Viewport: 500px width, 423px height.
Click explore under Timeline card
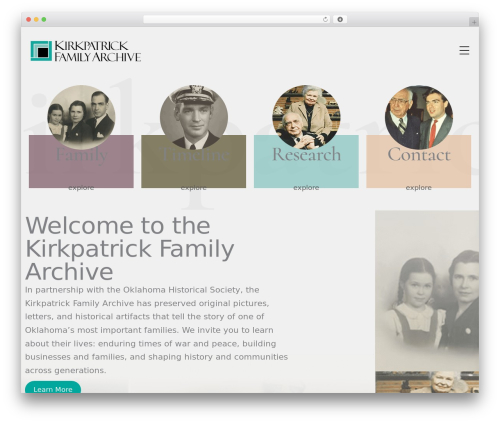[x=193, y=188]
